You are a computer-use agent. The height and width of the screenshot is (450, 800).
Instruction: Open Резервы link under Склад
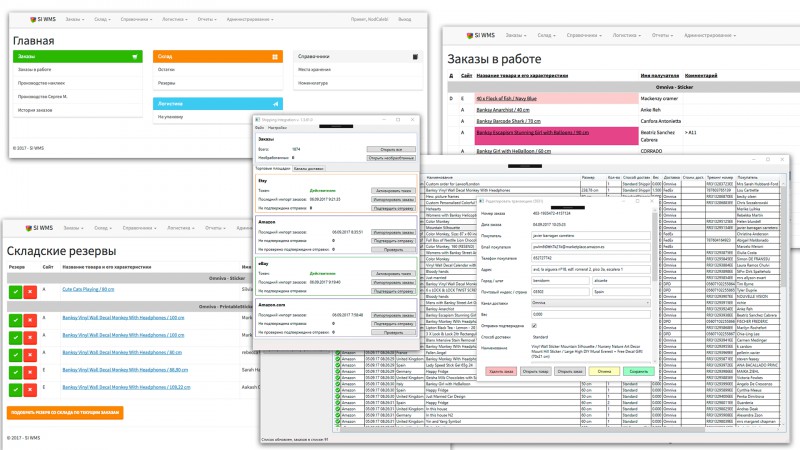(x=166, y=83)
